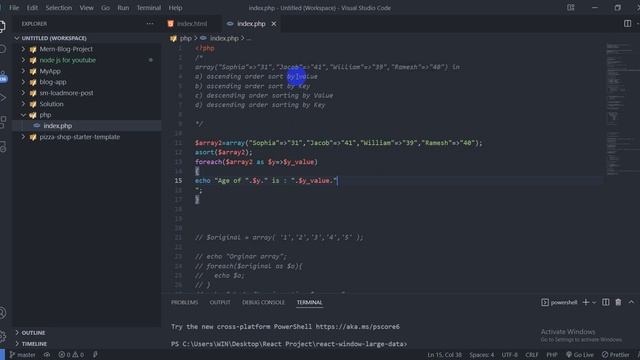Close the index.php tab
This screenshot has height=360, width=640.
[x=274, y=24]
